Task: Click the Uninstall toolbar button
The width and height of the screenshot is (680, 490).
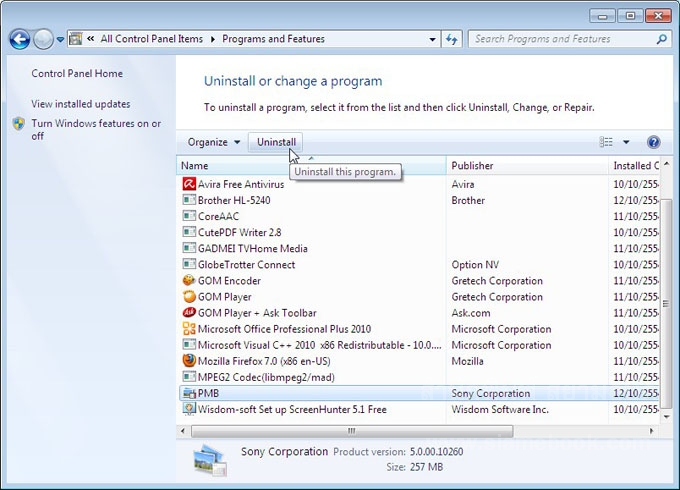Action: tap(276, 142)
